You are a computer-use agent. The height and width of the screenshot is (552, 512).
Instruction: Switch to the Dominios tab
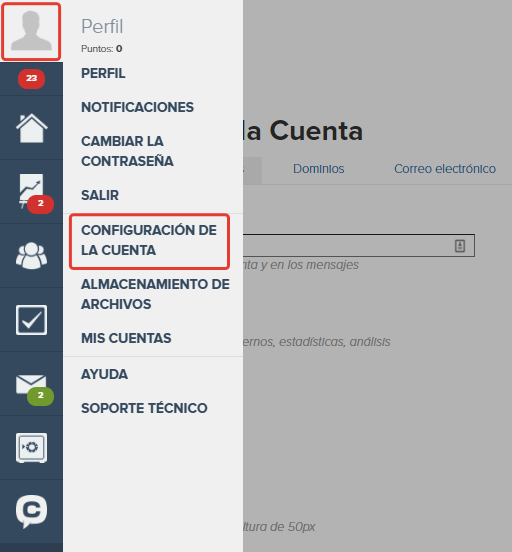(319, 169)
